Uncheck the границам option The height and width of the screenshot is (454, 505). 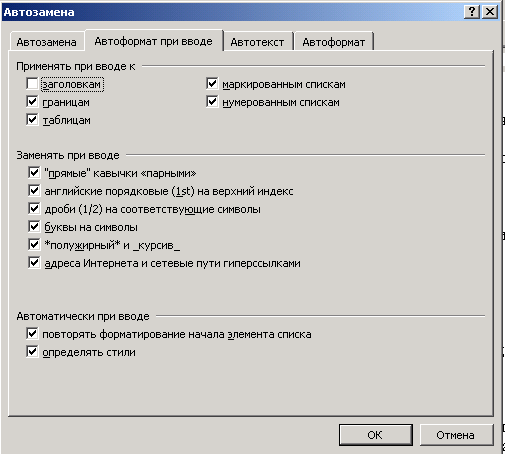point(32,102)
